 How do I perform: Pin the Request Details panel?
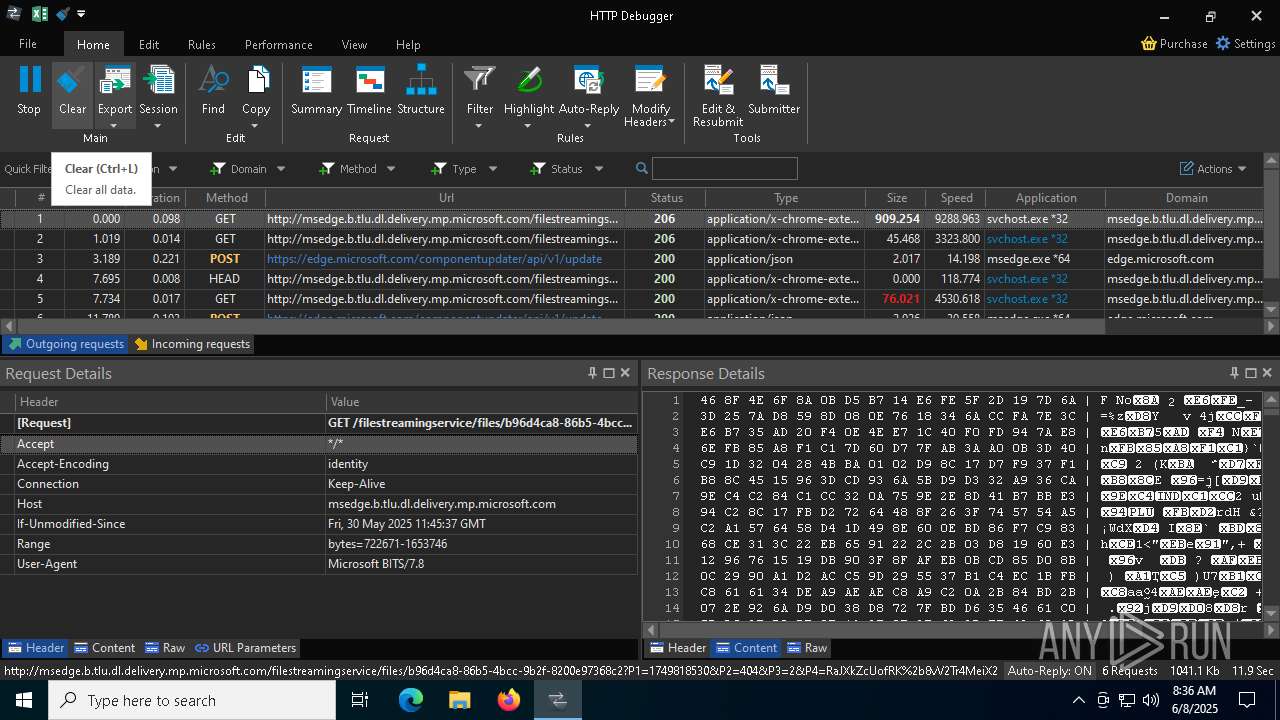pos(592,373)
